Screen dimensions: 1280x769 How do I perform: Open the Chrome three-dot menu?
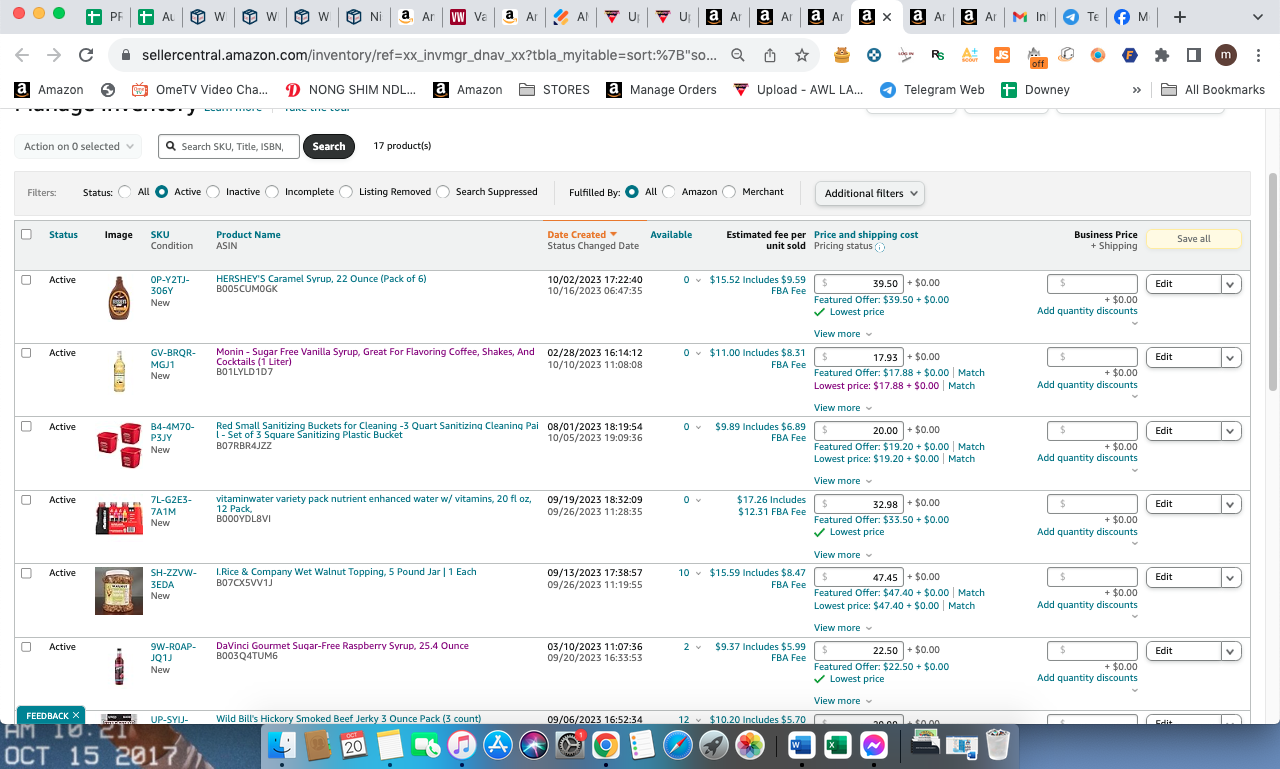[x=1257, y=55]
